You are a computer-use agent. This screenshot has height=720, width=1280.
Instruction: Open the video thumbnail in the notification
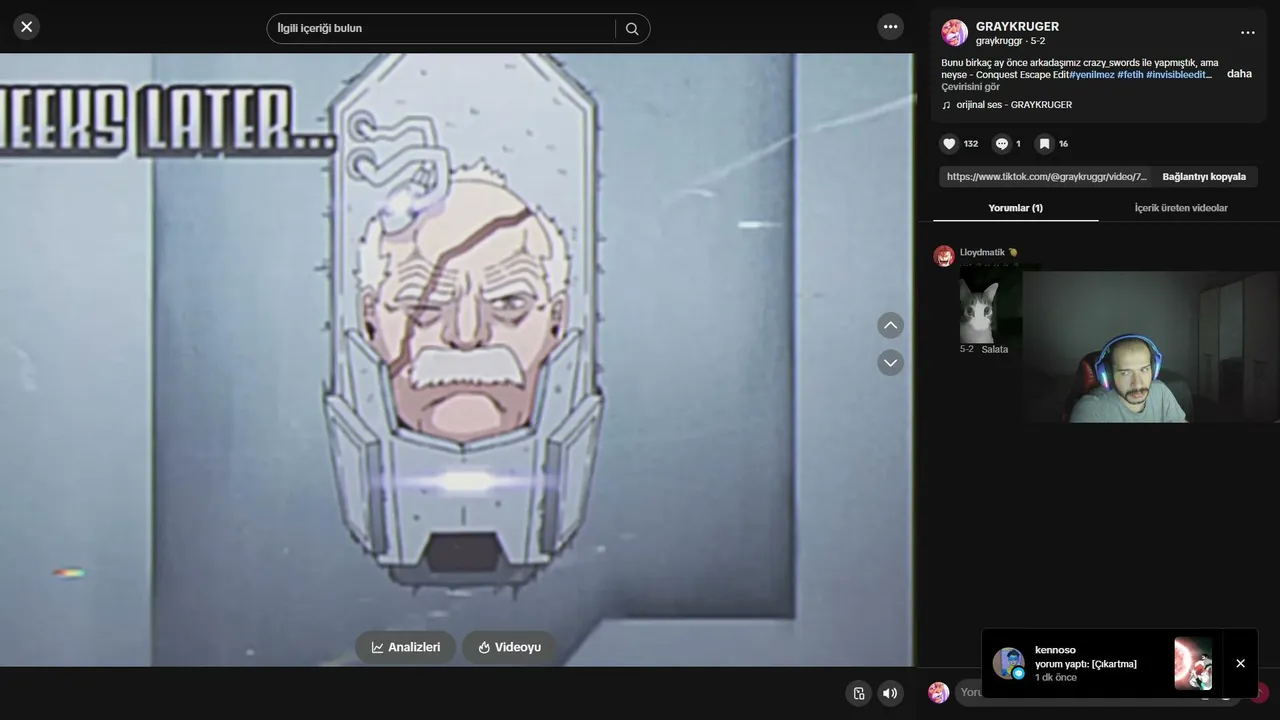click(x=1193, y=663)
